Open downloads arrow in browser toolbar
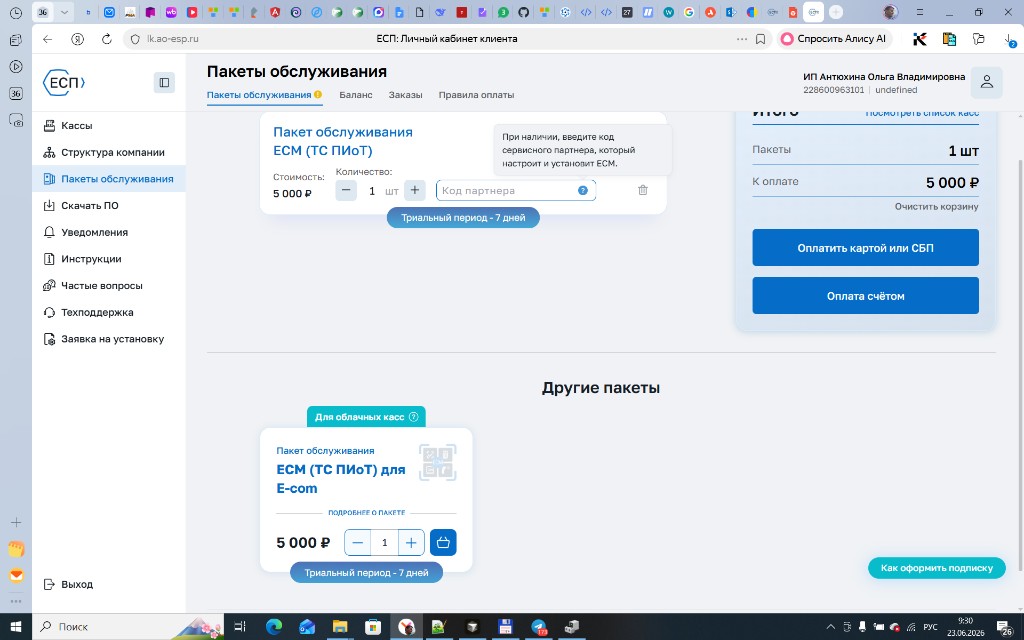The height and width of the screenshot is (640, 1024). pyautogui.click(x=1010, y=39)
